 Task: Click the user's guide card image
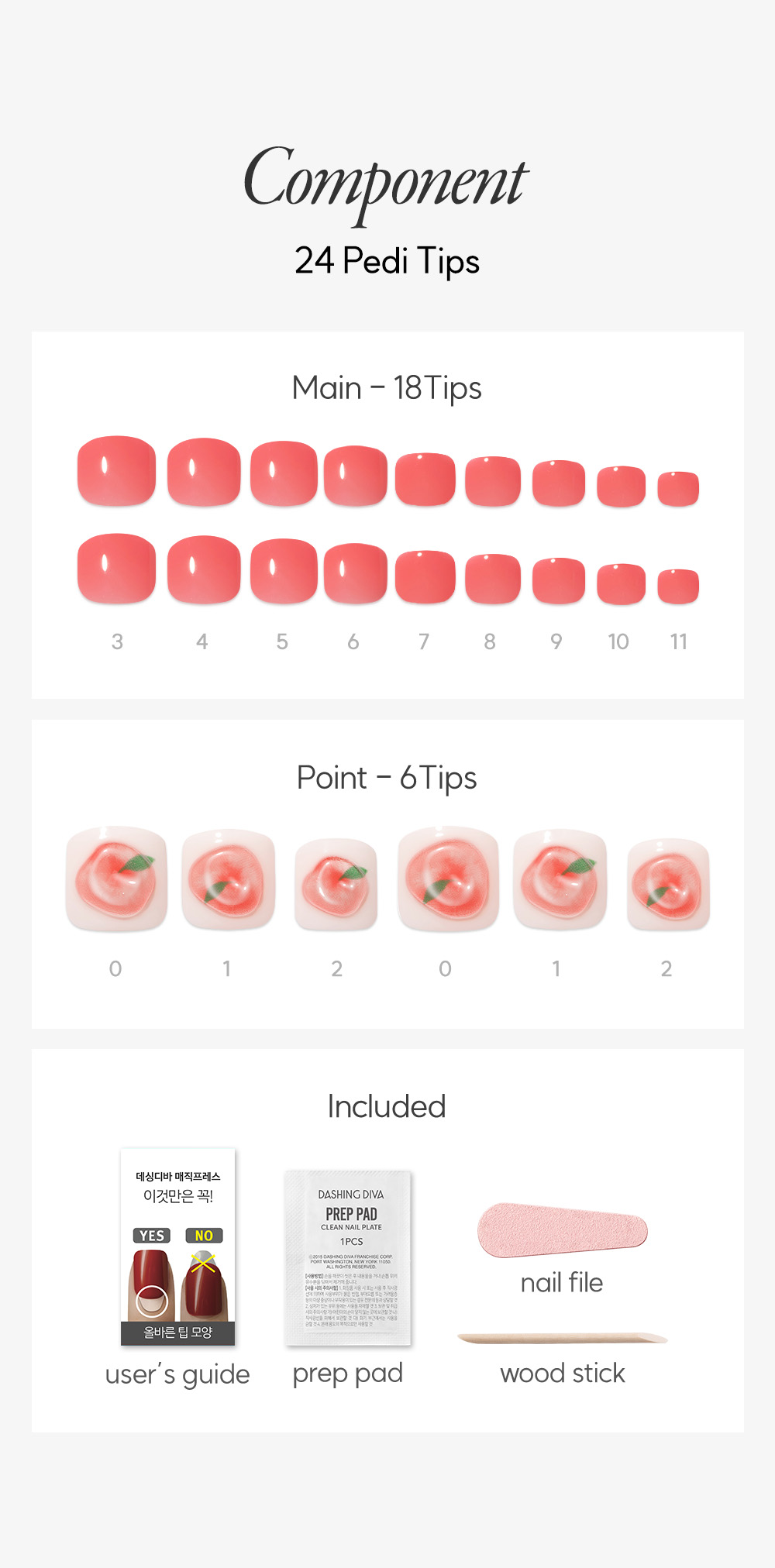(177, 1246)
